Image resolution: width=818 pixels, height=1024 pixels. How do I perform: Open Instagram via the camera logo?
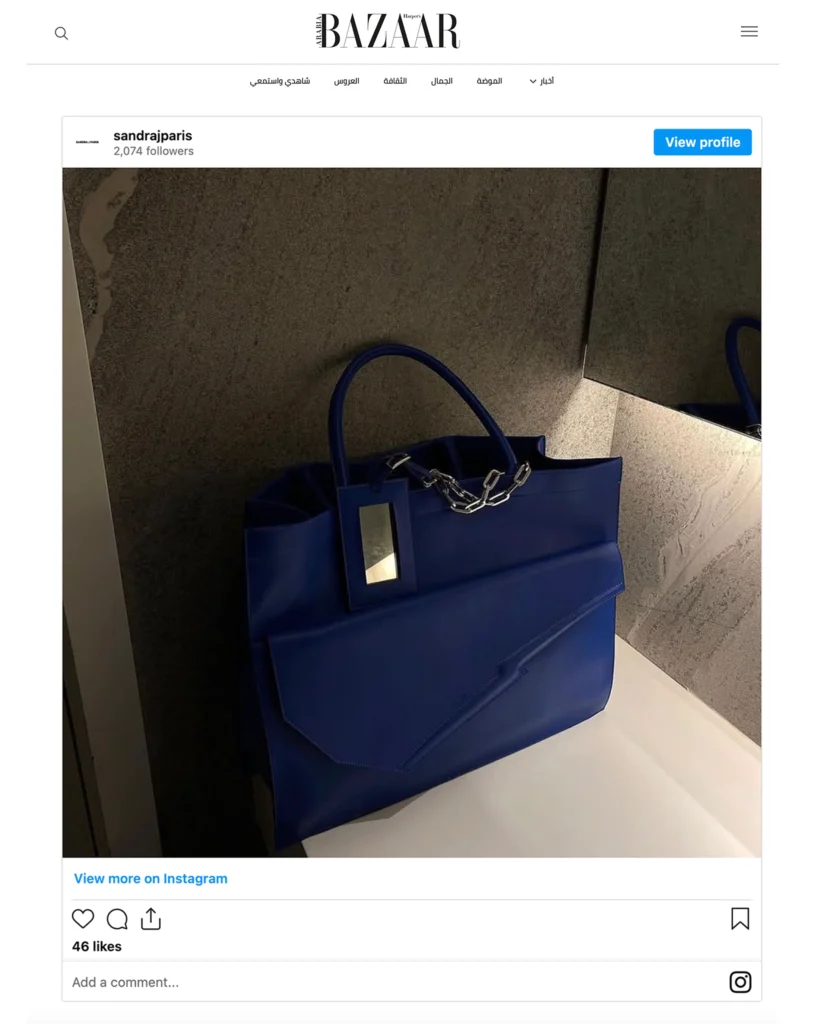coord(740,982)
